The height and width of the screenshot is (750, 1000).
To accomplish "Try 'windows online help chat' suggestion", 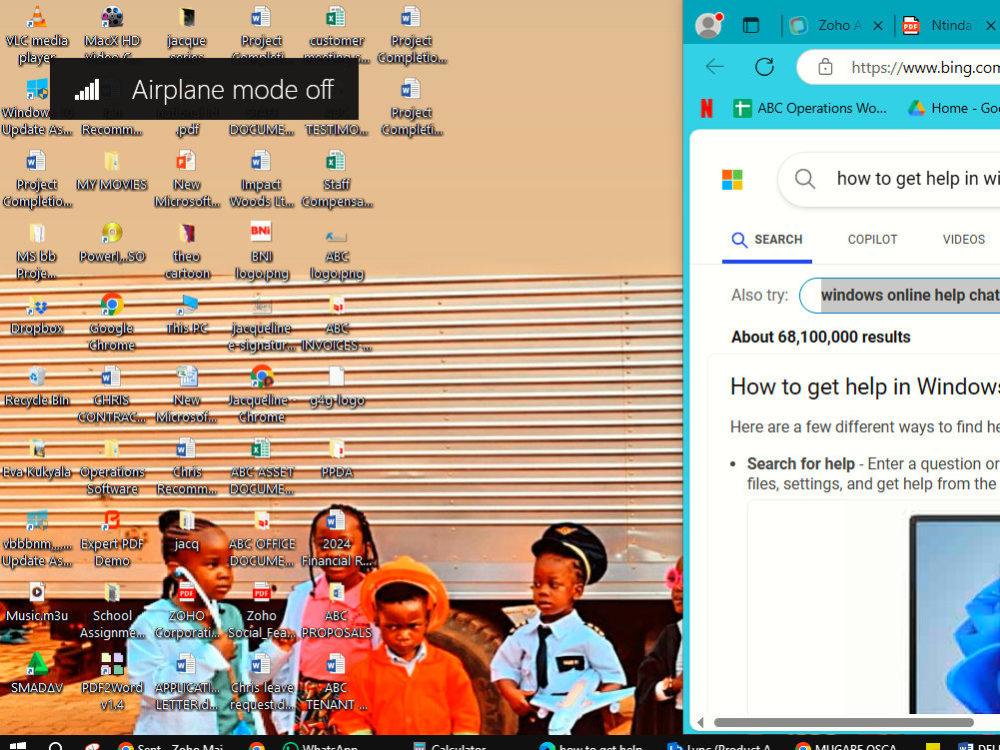I will pyautogui.click(x=901, y=295).
